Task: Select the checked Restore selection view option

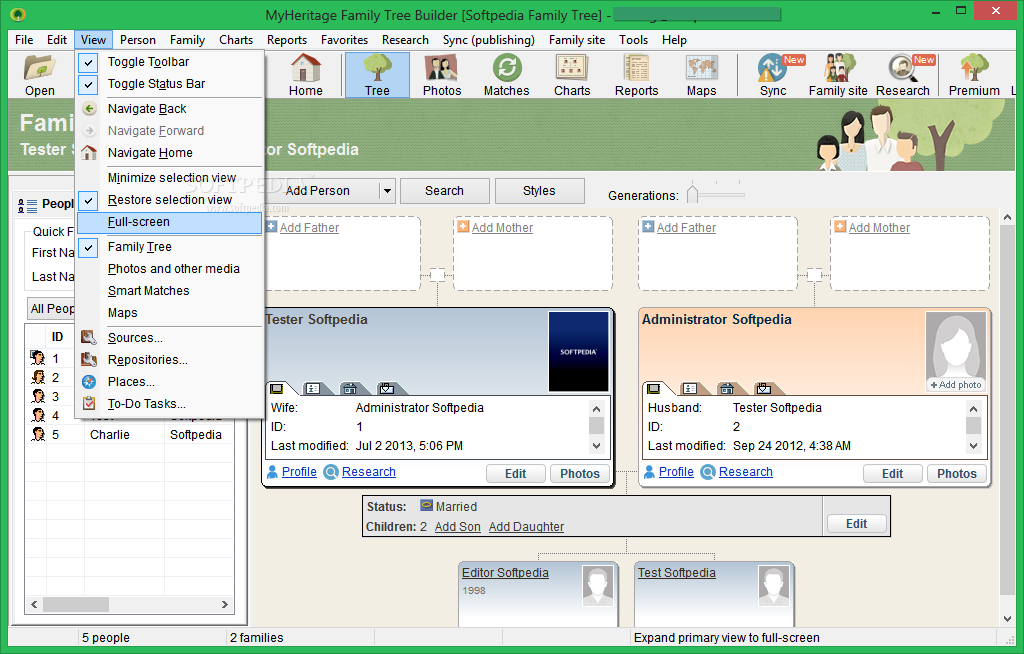Action: (170, 199)
